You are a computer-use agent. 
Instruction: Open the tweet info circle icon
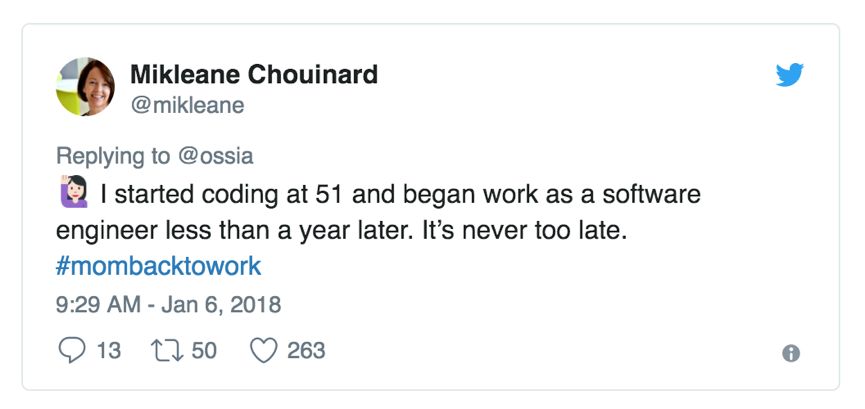(x=791, y=353)
